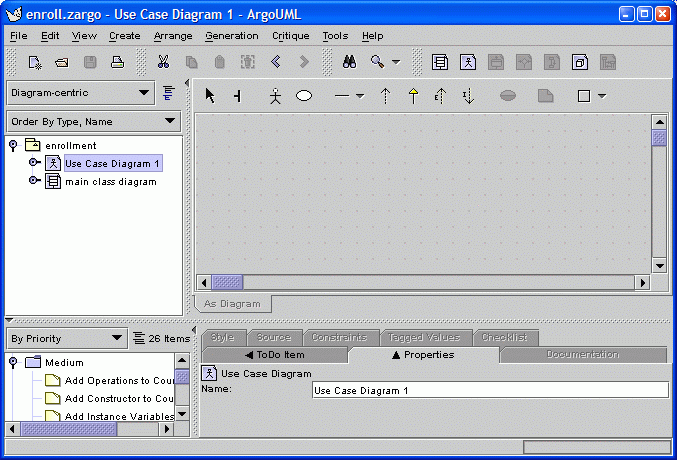Collapse the Medium priority folder
This screenshot has width=677, height=460.
(13, 362)
